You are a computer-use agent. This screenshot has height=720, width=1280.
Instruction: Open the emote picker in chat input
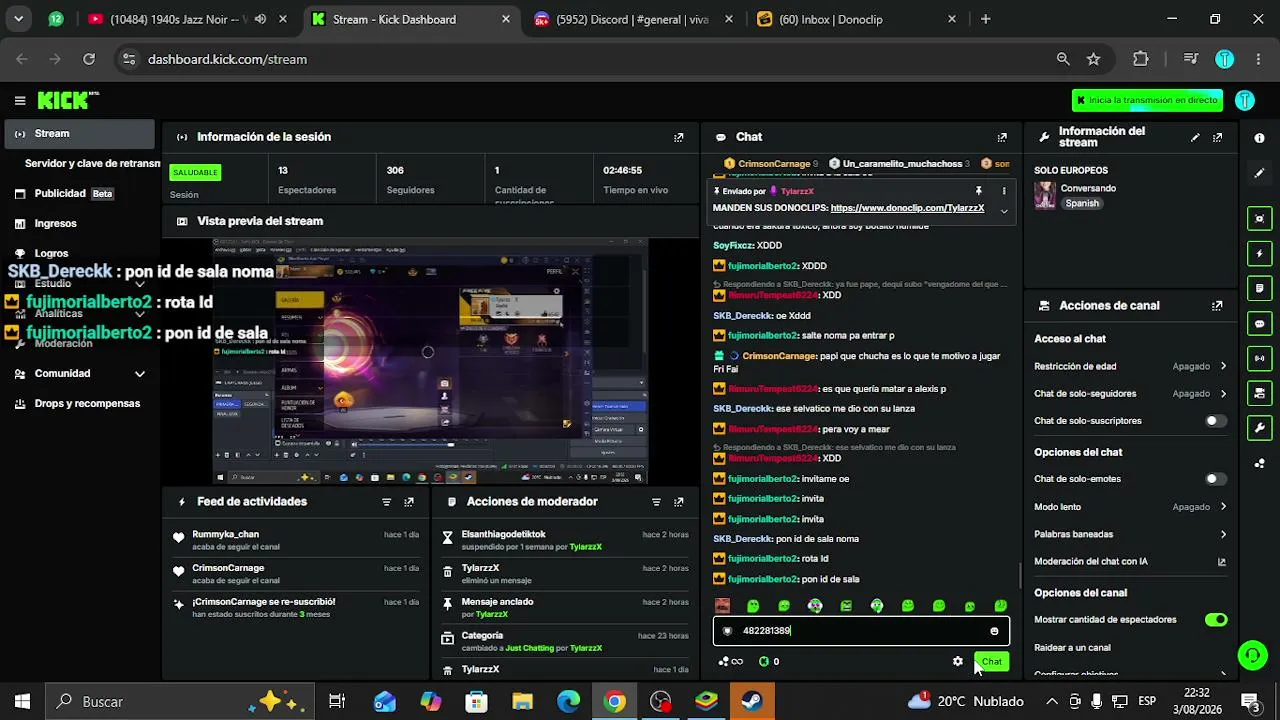tap(994, 631)
